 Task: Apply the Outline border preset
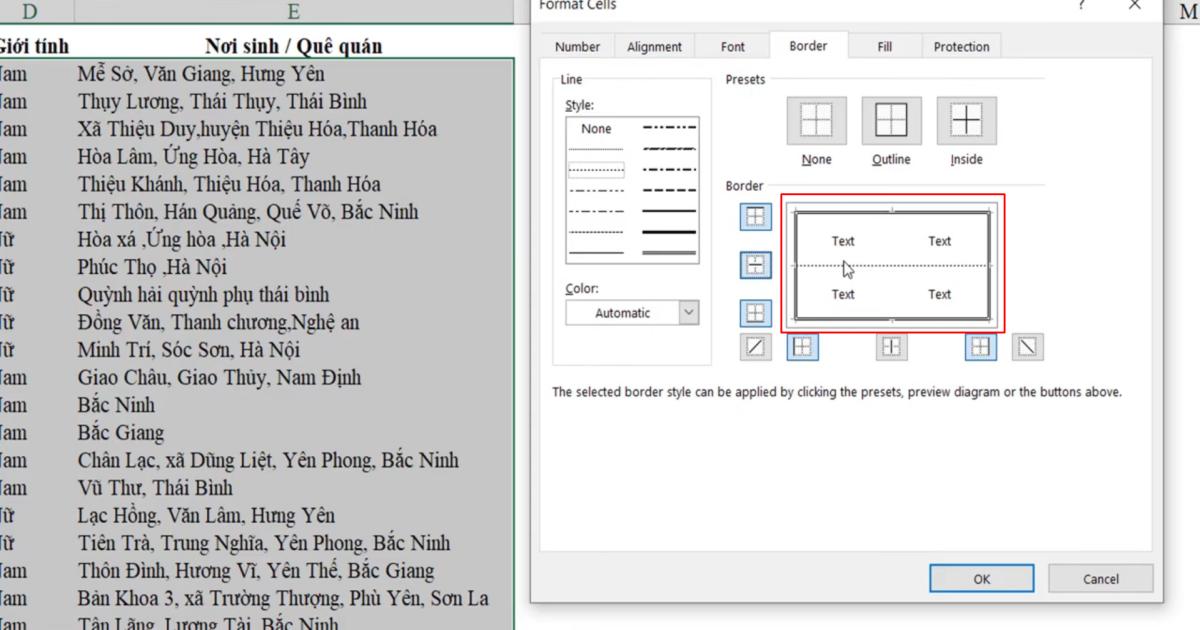[x=891, y=118]
